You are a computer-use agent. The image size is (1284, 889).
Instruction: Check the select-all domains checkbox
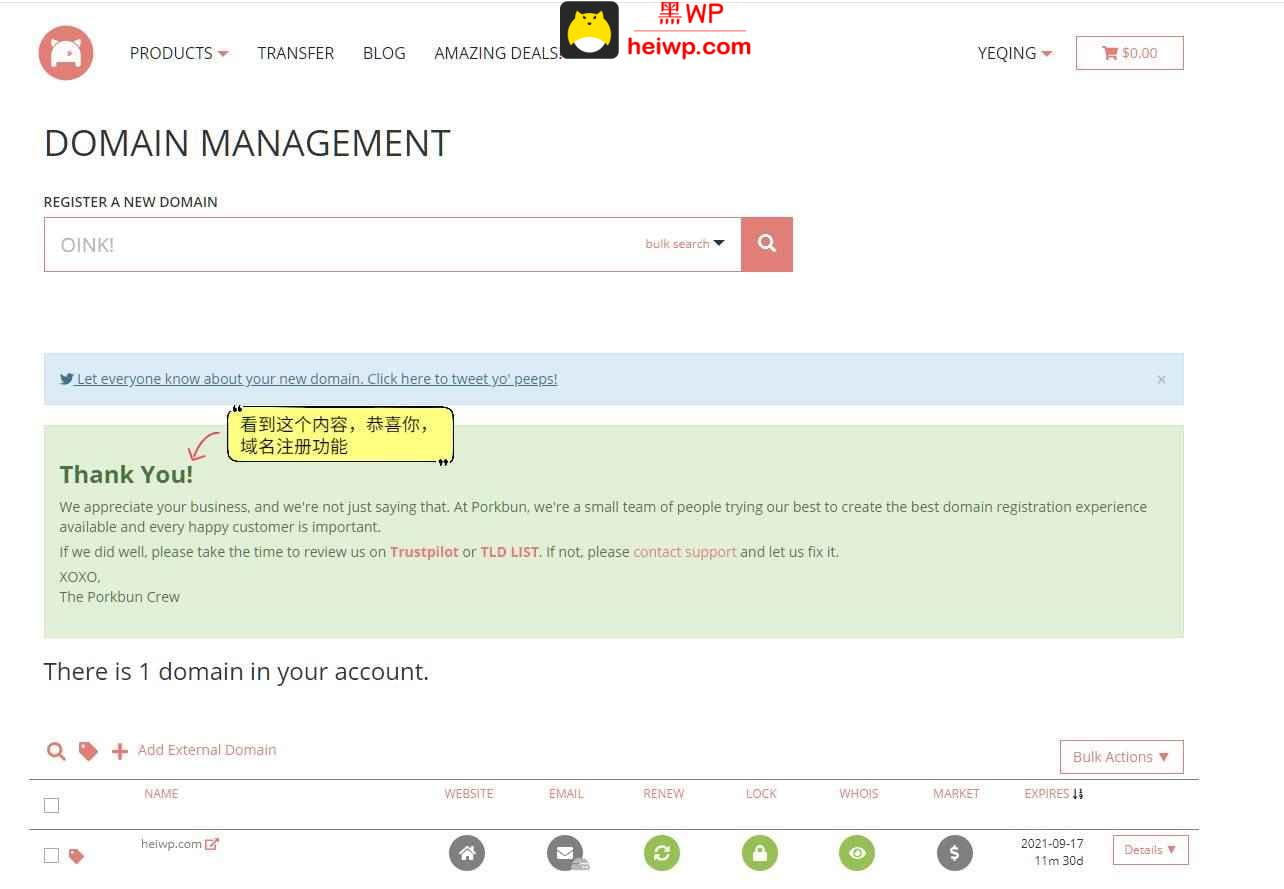tap(52, 805)
